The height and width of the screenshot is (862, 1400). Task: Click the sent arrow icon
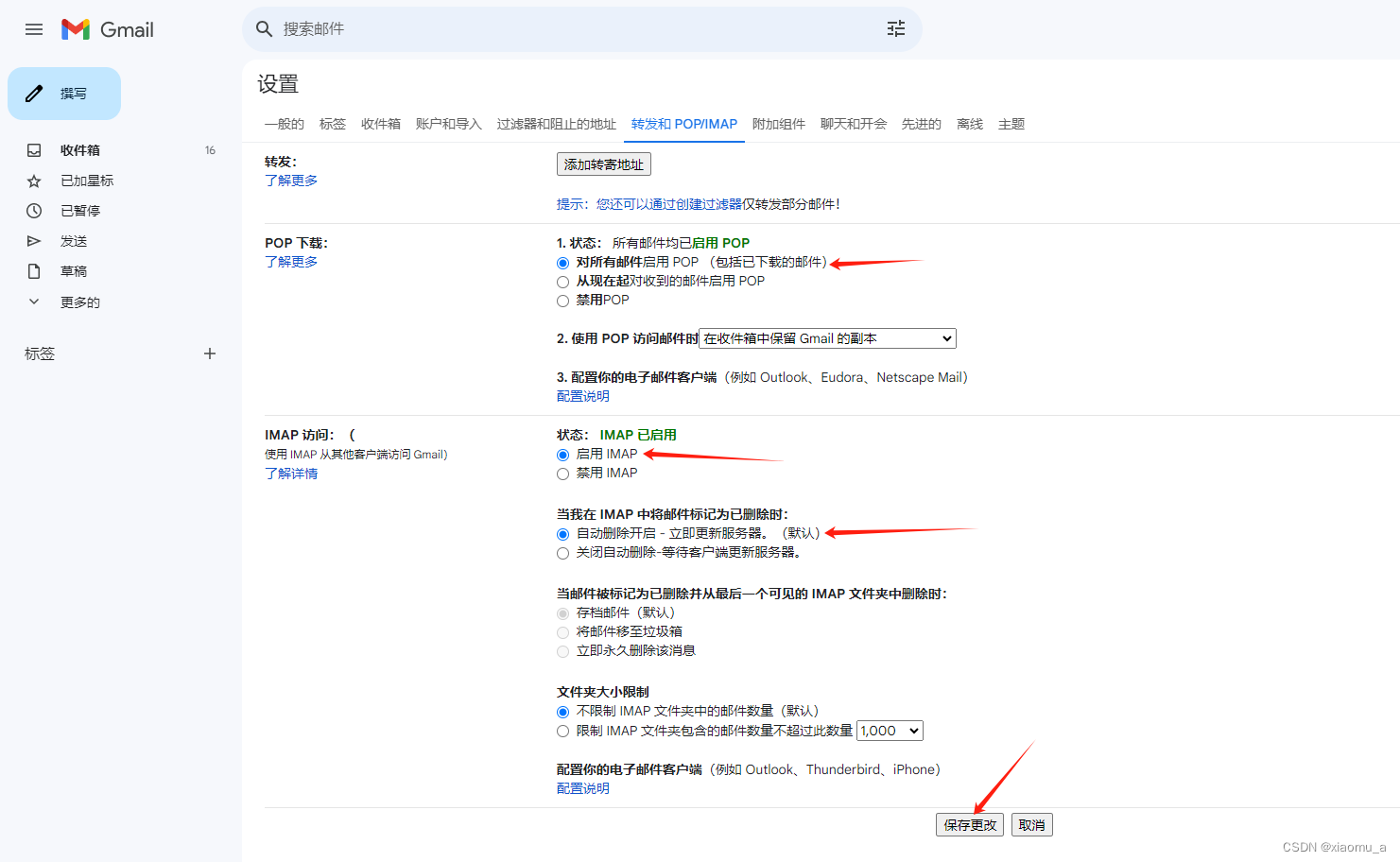click(34, 241)
